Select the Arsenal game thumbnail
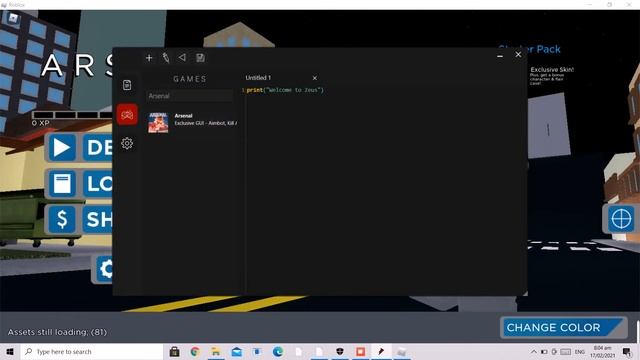The height and width of the screenshot is (360, 640). (158, 122)
